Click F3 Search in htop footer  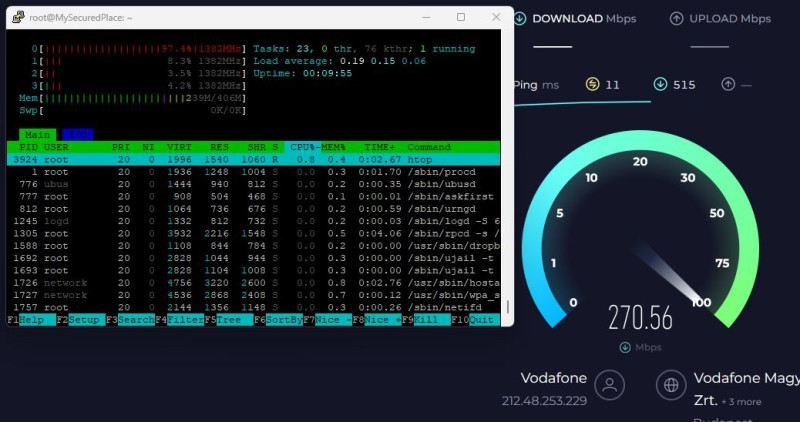pos(130,320)
